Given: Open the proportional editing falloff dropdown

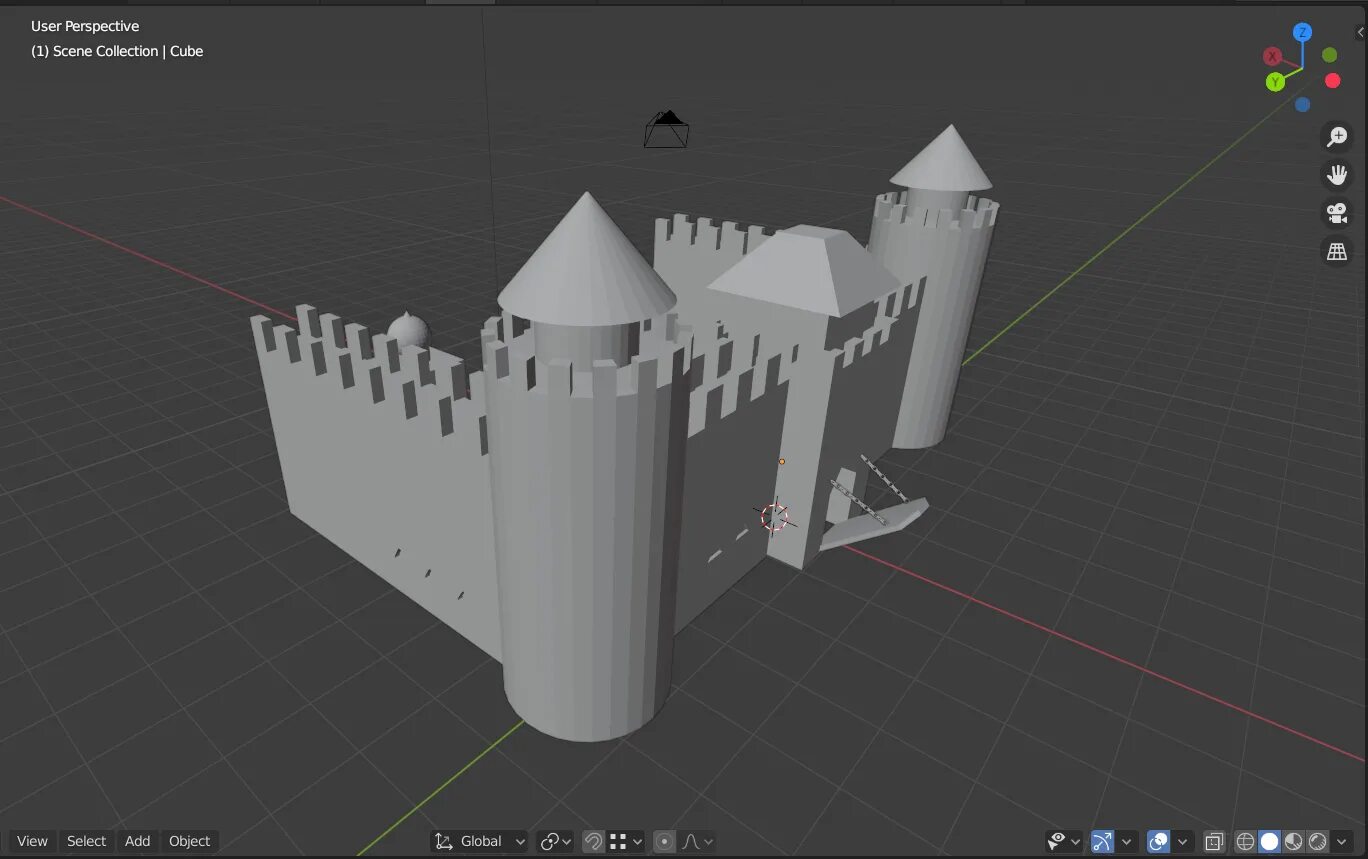Looking at the screenshot, I should (698, 841).
